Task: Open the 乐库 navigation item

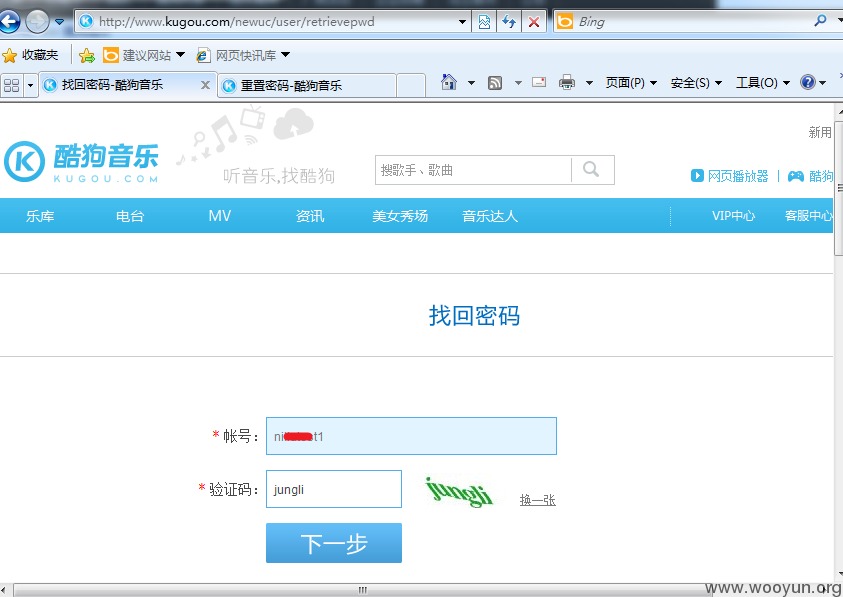Action: 40,216
